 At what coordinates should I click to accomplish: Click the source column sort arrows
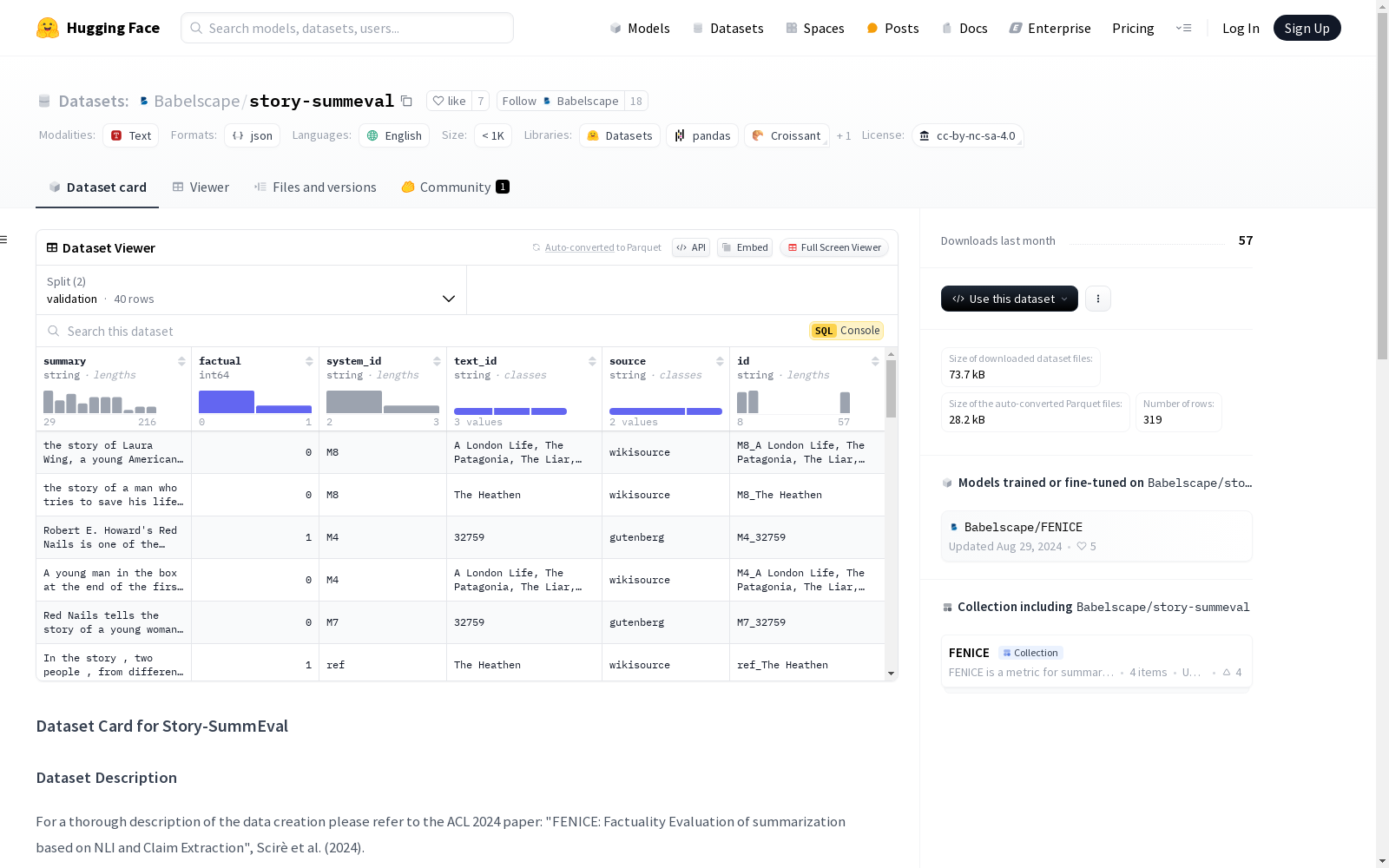(x=720, y=361)
